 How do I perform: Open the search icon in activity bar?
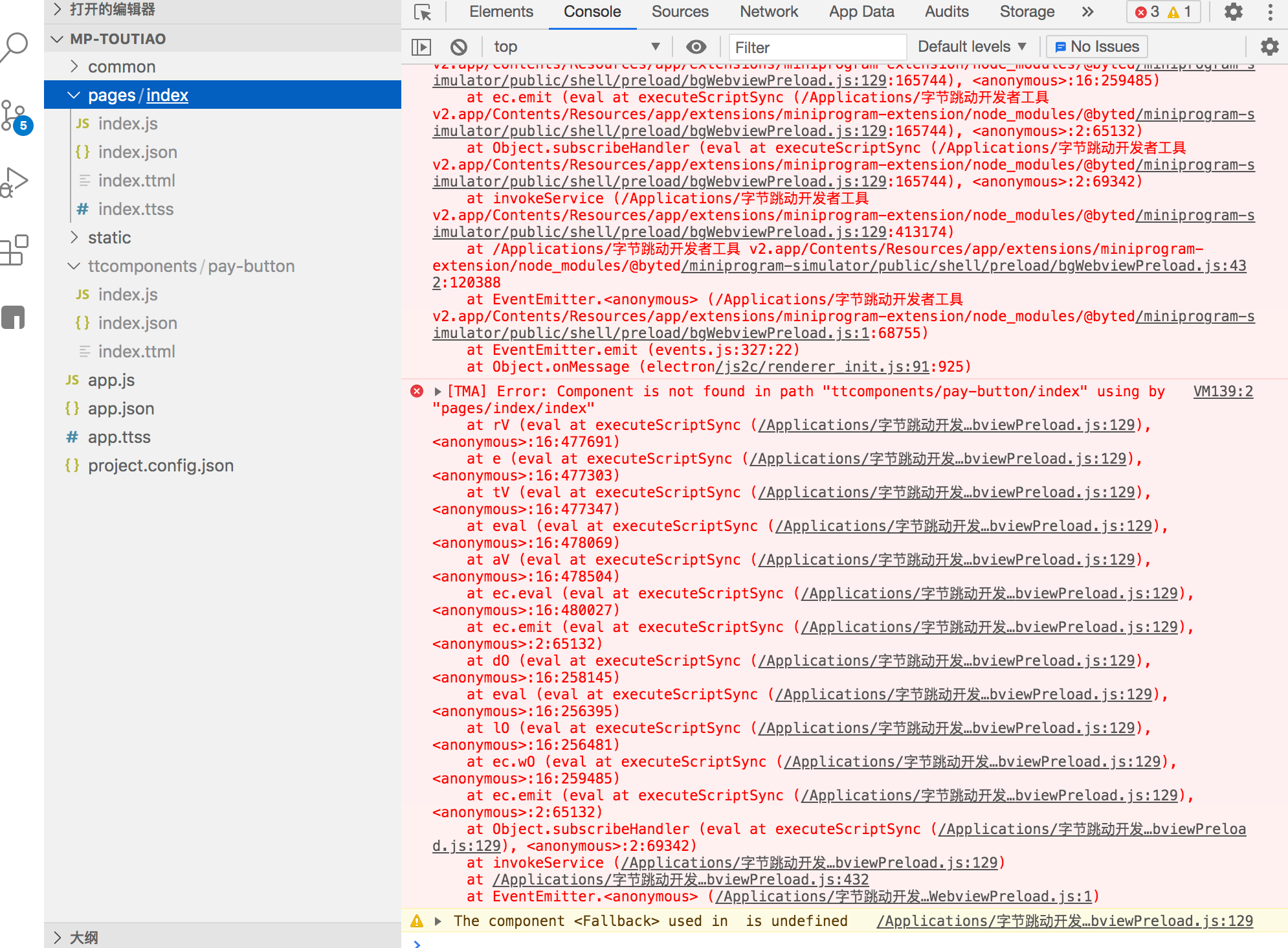click(x=16, y=47)
